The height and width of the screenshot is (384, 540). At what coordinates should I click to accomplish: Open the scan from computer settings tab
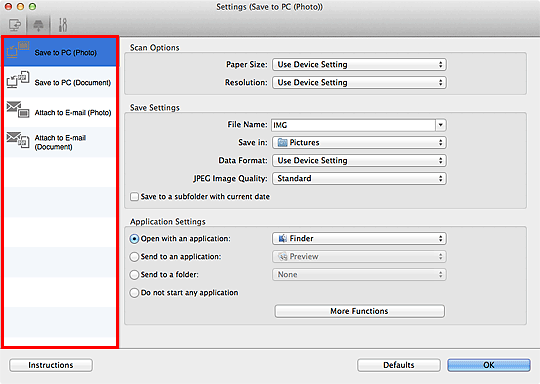tap(15, 25)
